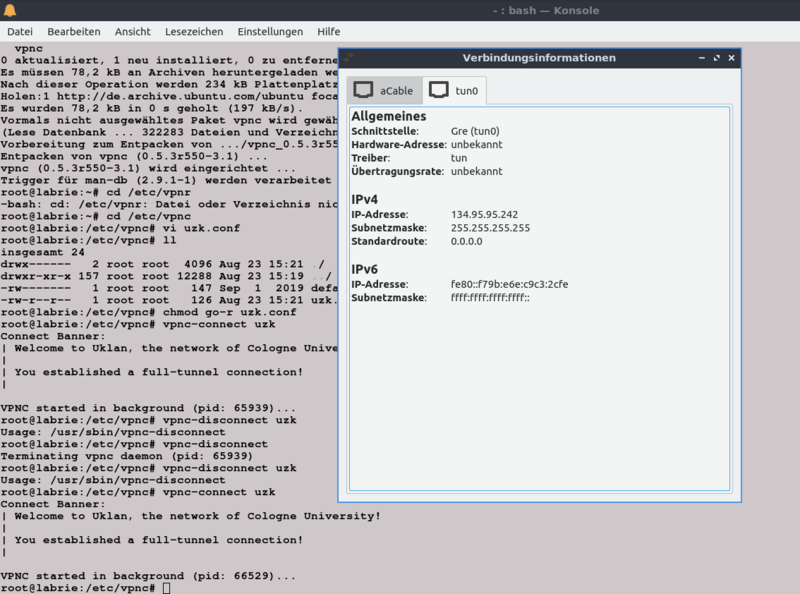The height and width of the screenshot is (594, 800).
Task: Select the tun0 connection tab
Action: [454, 90]
